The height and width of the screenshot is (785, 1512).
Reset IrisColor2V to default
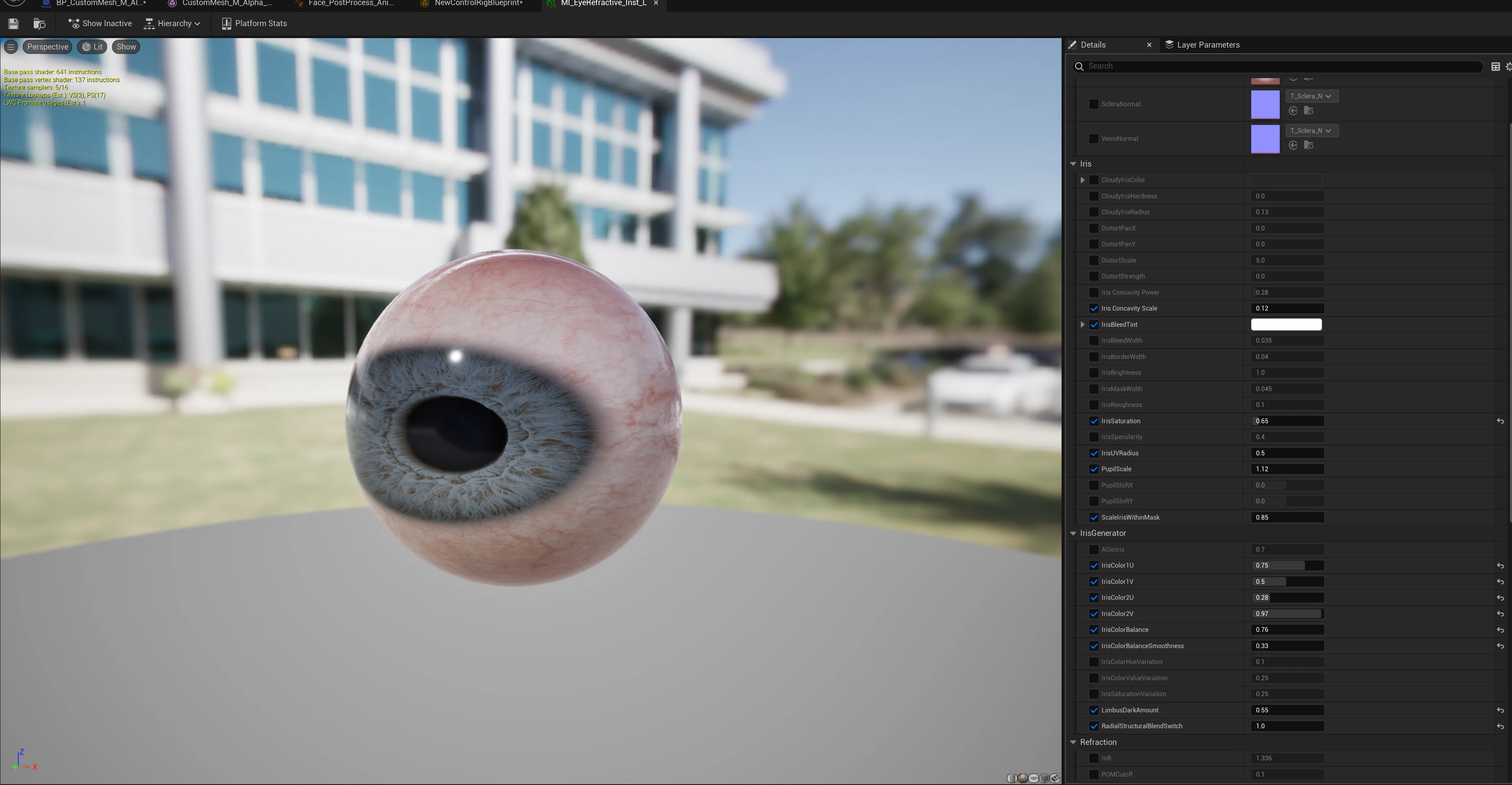coord(1500,614)
